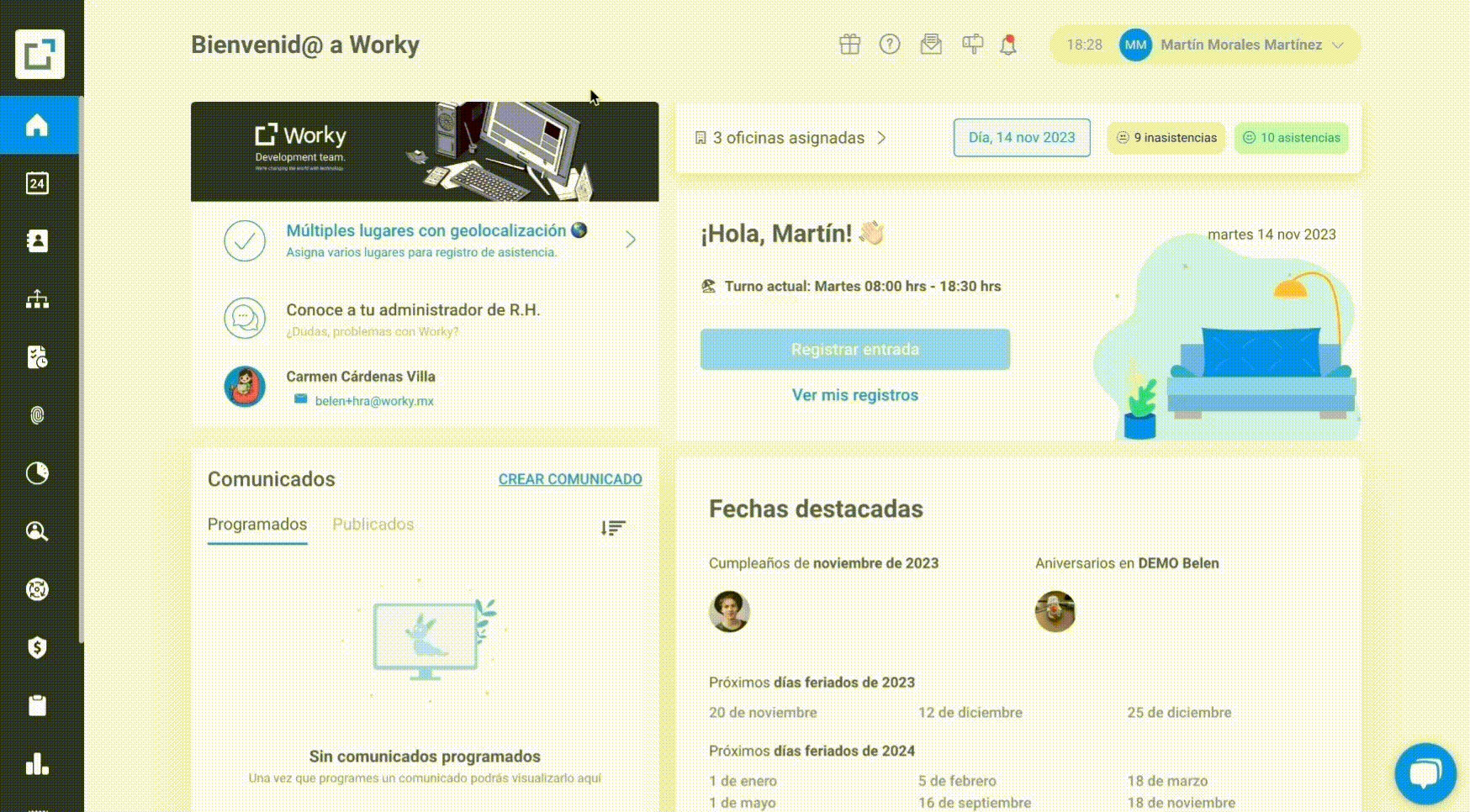Open geolocalización card right chevron
This screenshot has width=1470, height=812.
click(631, 240)
